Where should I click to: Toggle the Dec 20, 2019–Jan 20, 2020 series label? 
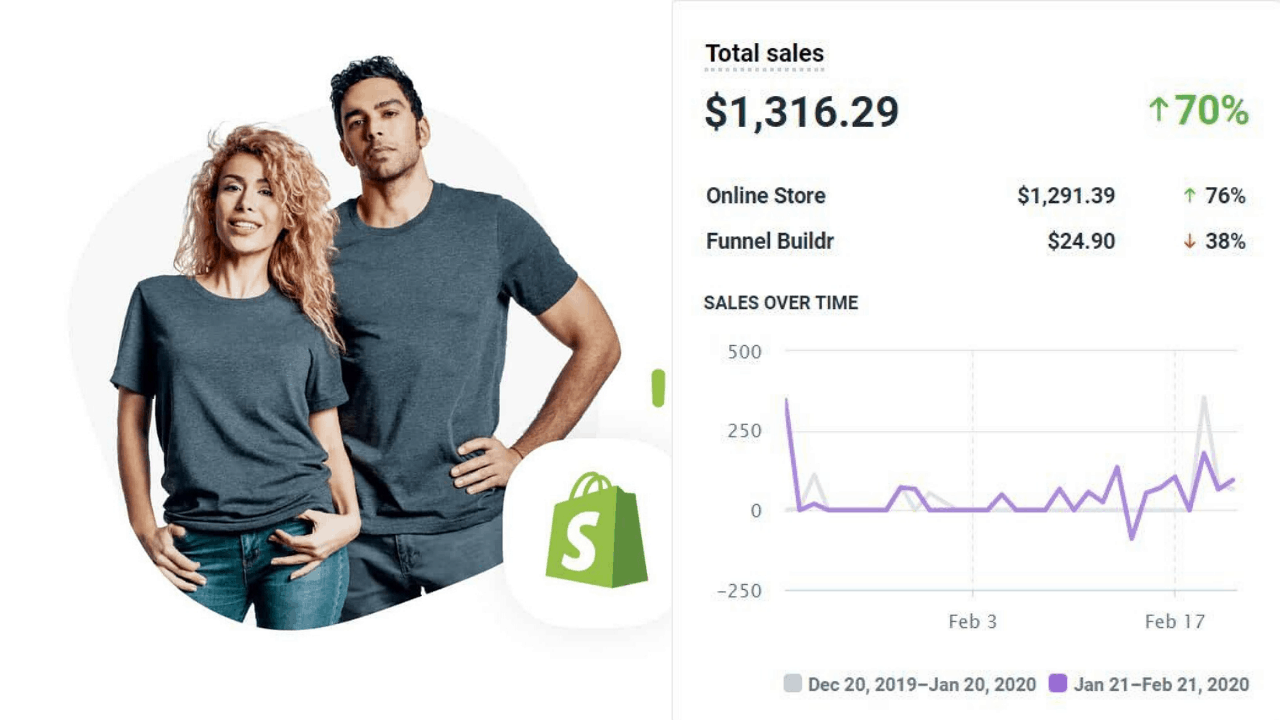922,685
